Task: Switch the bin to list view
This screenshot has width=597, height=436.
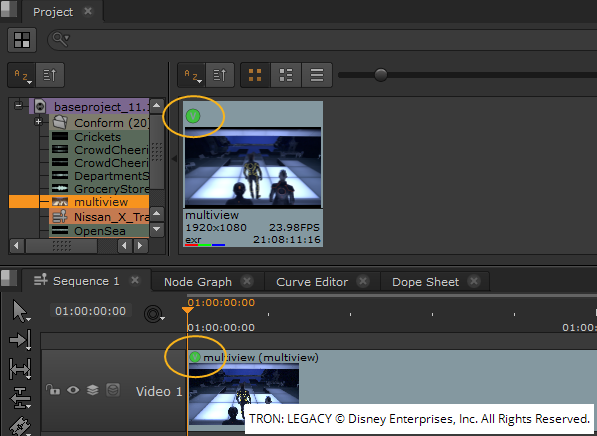Action: [x=317, y=75]
